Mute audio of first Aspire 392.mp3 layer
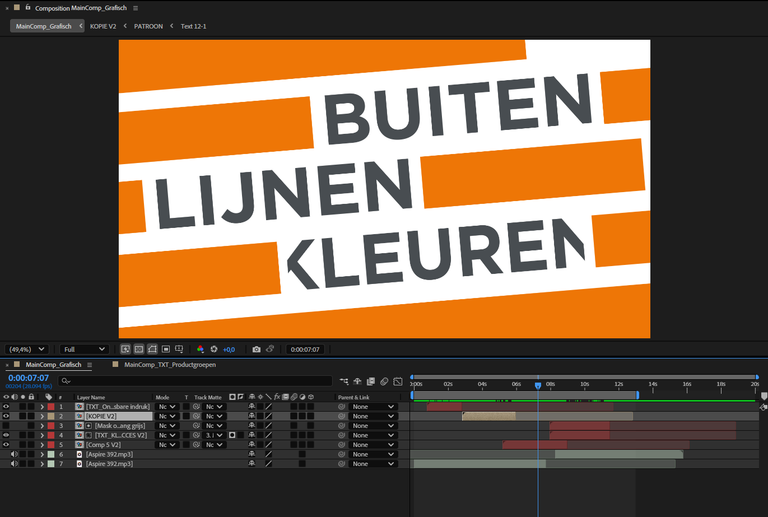The height and width of the screenshot is (517, 768). click(x=14, y=454)
